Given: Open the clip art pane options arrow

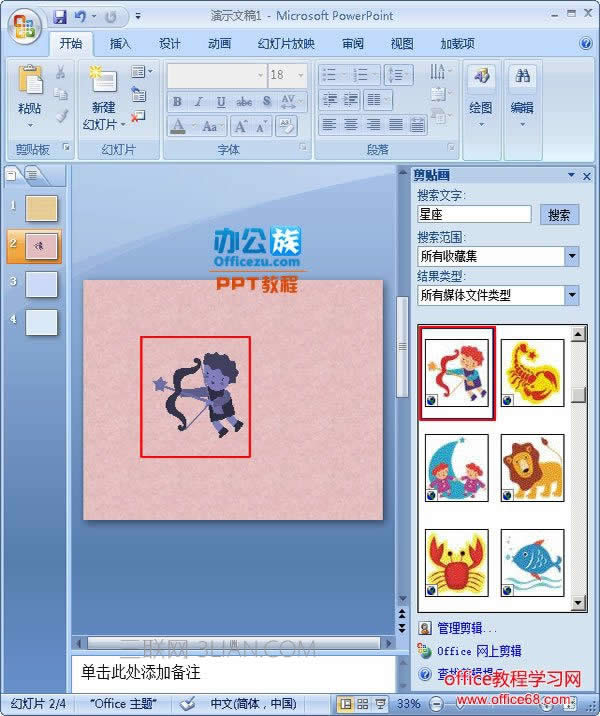Looking at the screenshot, I should [x=571, y=175].
